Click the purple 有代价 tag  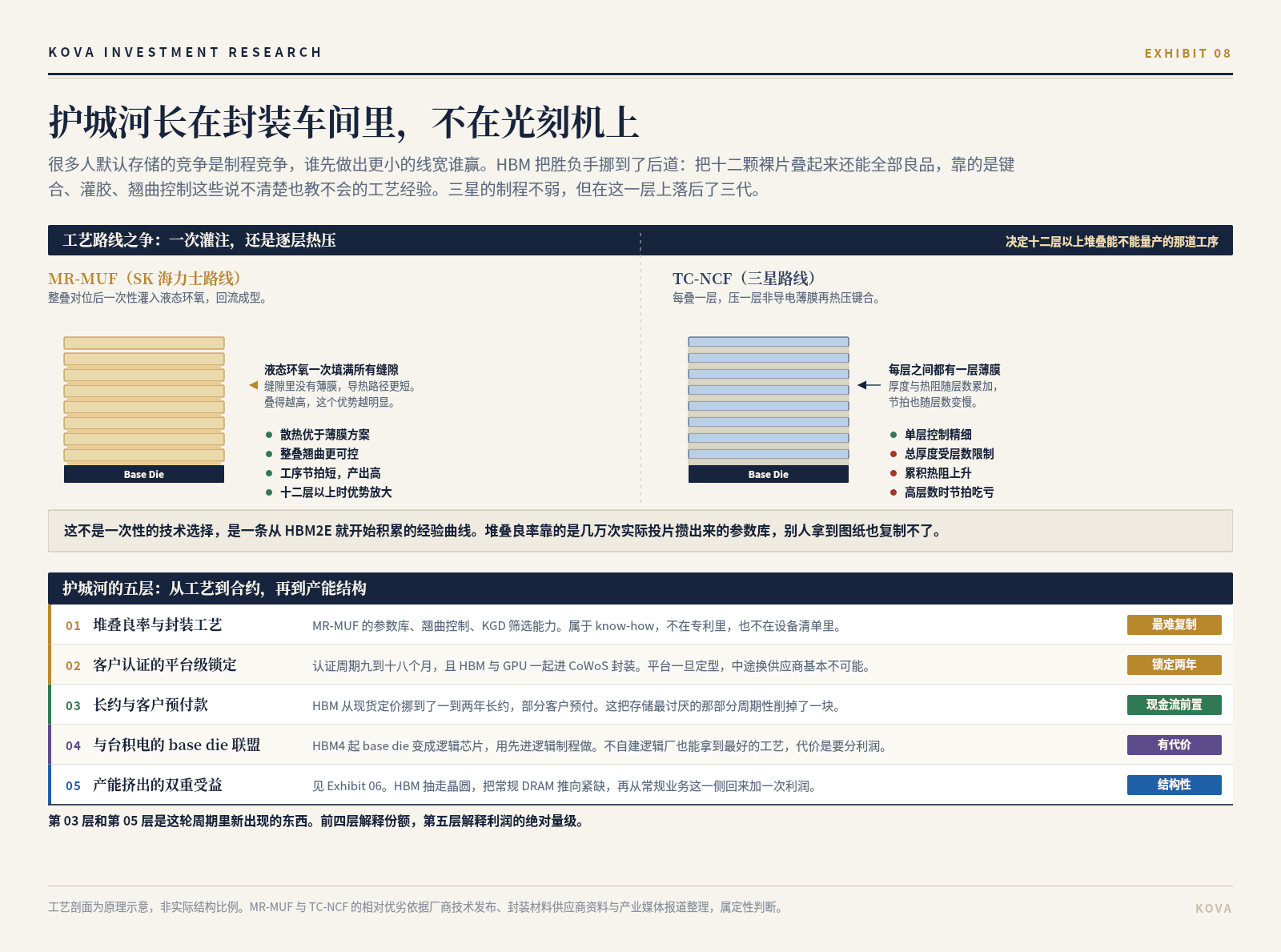pos(1175,745)
